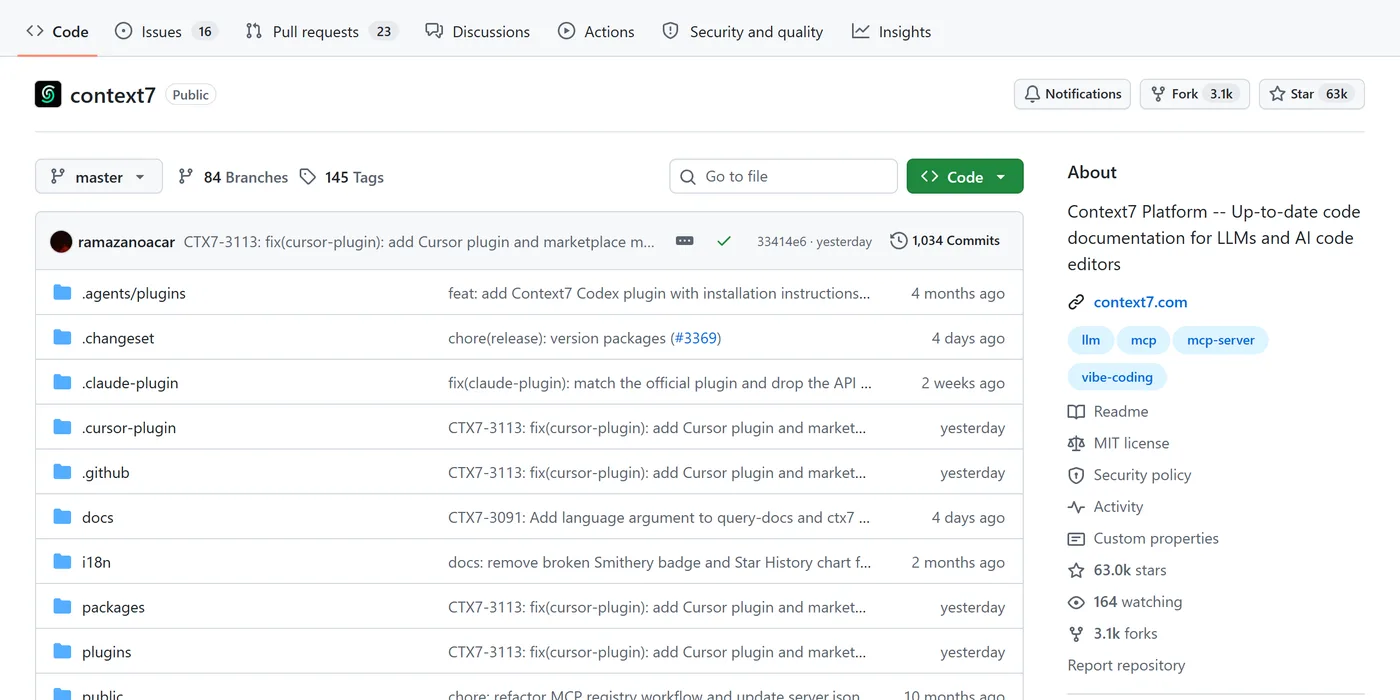Open the Actions tab
The image size is (1400, 700).
596,31
